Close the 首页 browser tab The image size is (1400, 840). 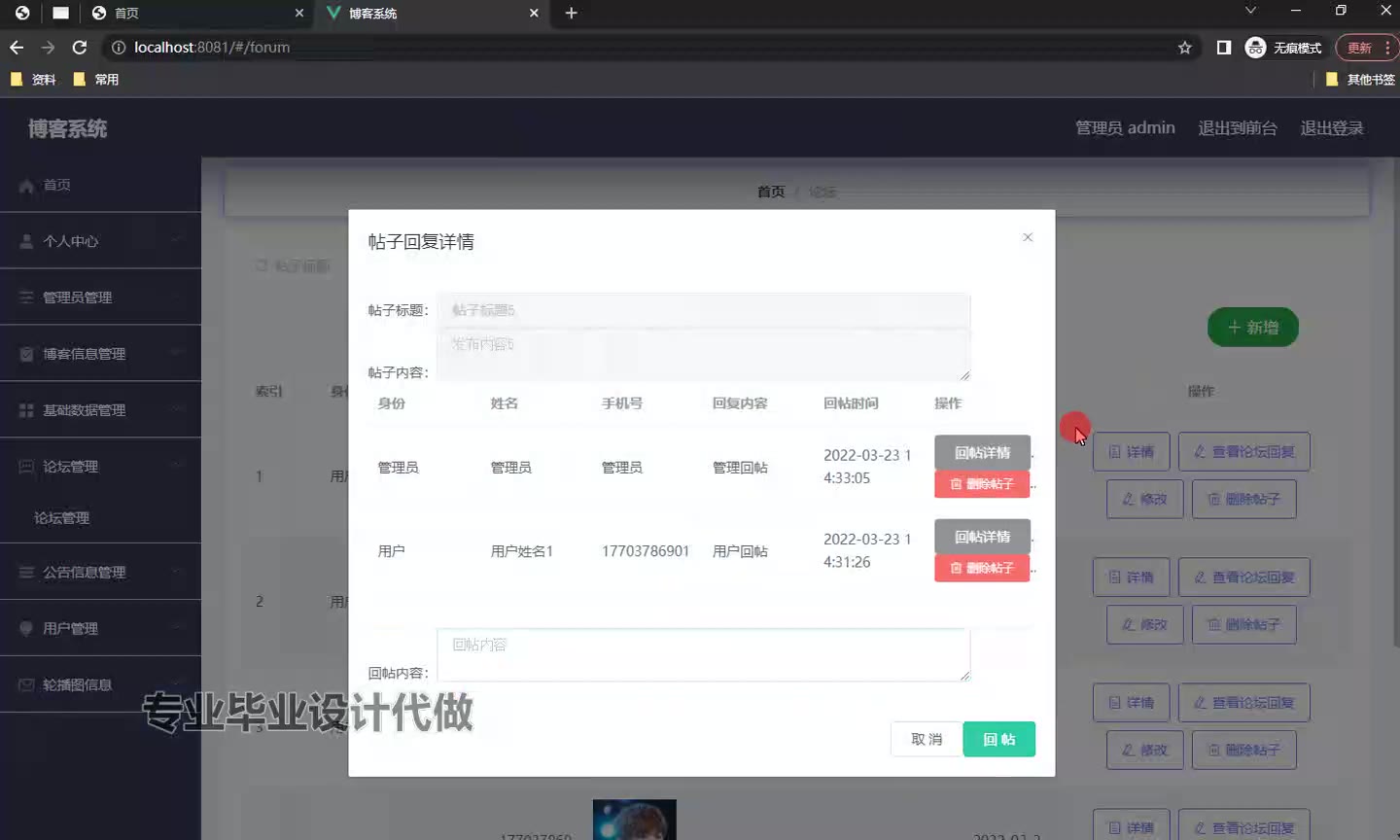[x=298, y=13]
